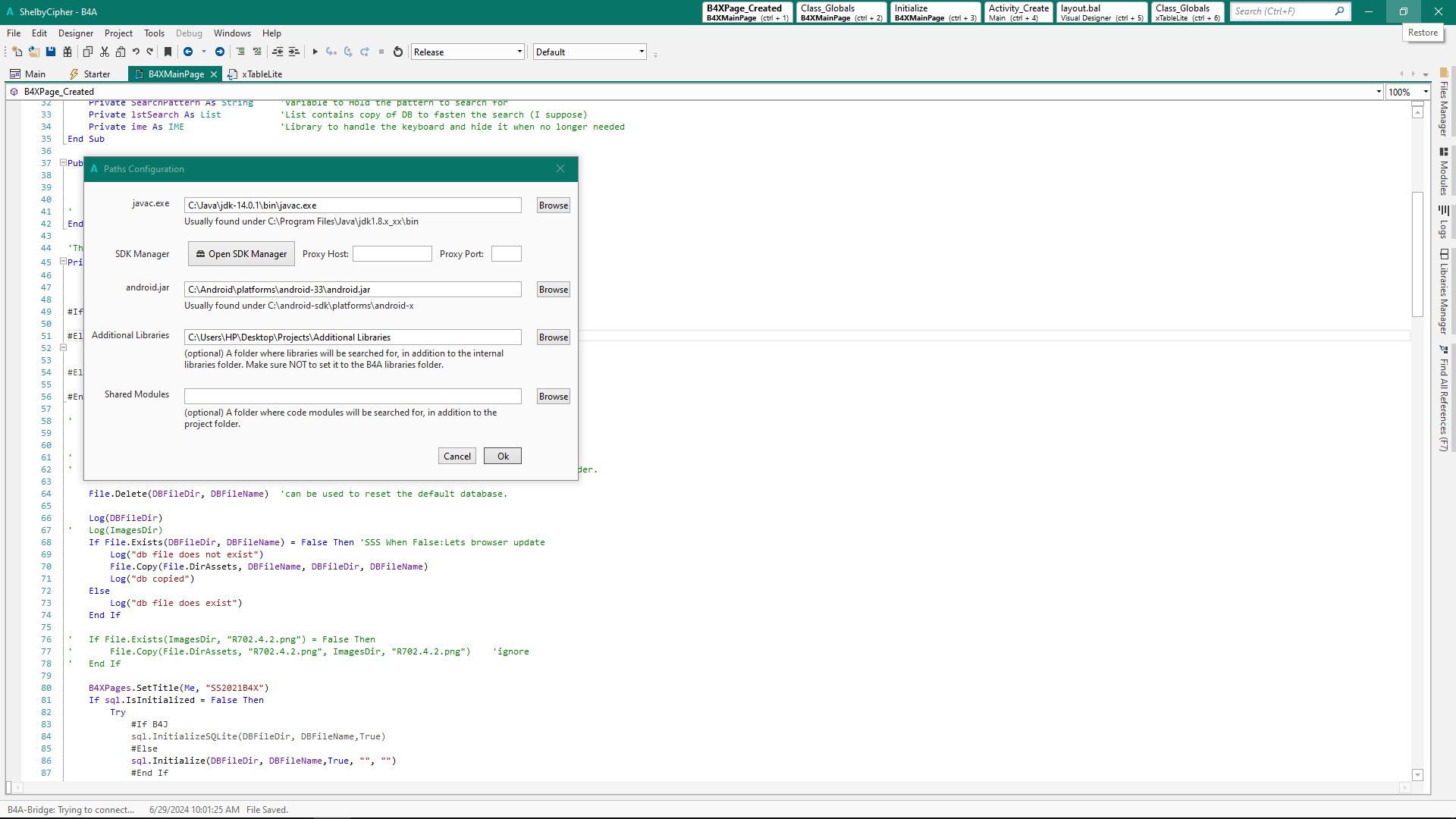Image resolution: width=1456 pixels, height=819 pixels.
Task: Click the Undo toolbar icon
Action: pyautogui.click(x=136, y=52)
